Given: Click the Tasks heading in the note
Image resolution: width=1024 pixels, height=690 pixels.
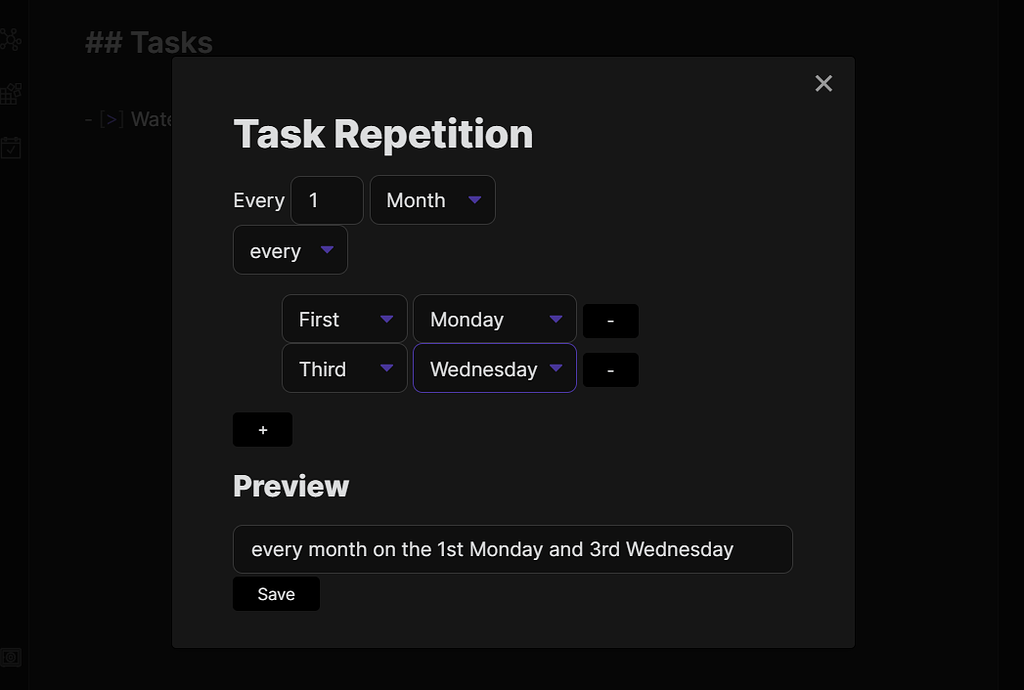Looking at the screenshot, I should pos(147,42).
